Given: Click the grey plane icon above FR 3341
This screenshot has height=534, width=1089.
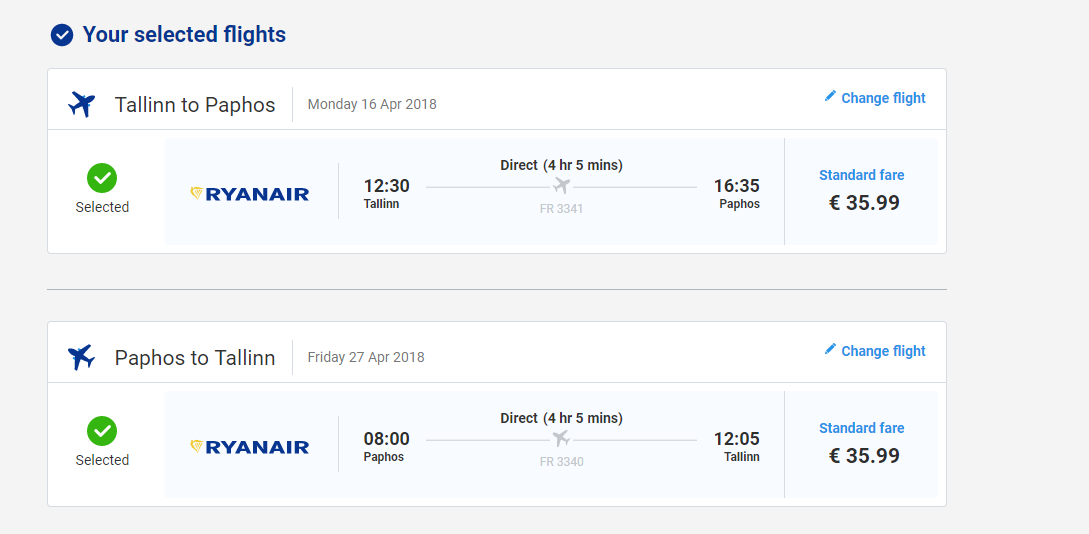Looking at the screenshot, I should point(561,186).
